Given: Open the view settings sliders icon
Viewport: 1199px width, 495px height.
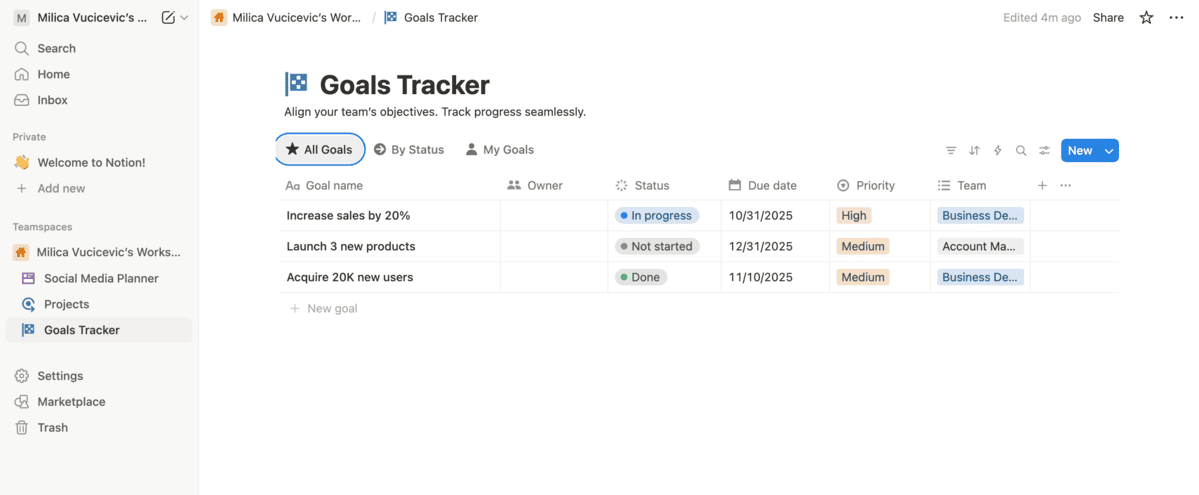Looking at the screenshot, I should coord(1044,151).
